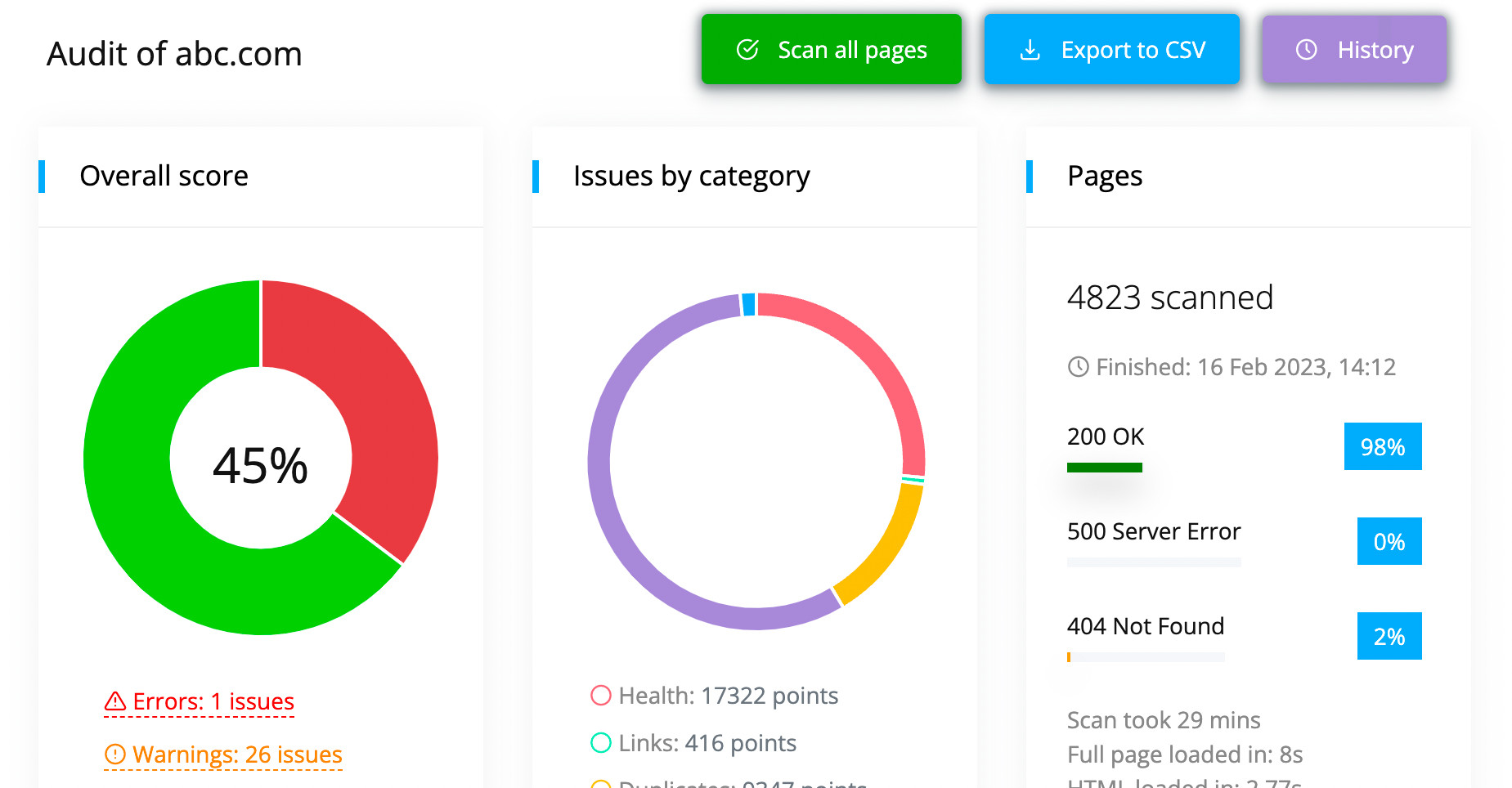Screen dimensions: 1512x788
Task: Click the clock icon inside the History button
Action: click(1305, 49)
